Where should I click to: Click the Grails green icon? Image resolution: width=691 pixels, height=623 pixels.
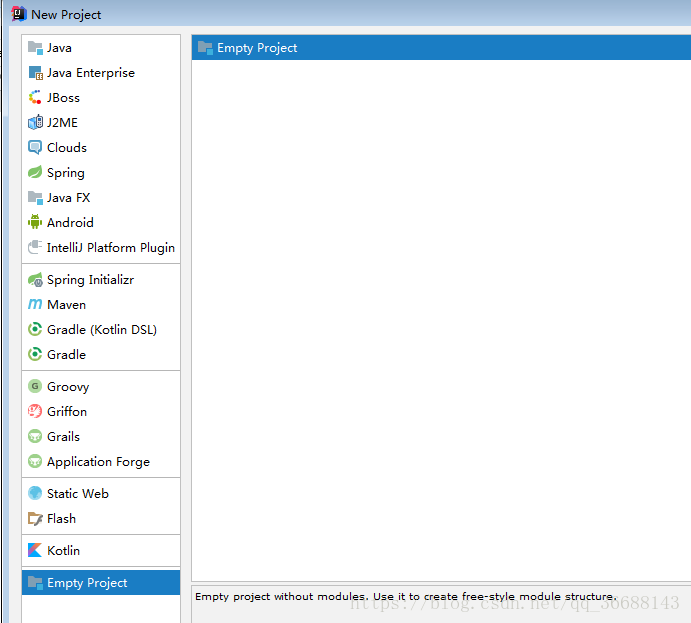pos(35,437)
